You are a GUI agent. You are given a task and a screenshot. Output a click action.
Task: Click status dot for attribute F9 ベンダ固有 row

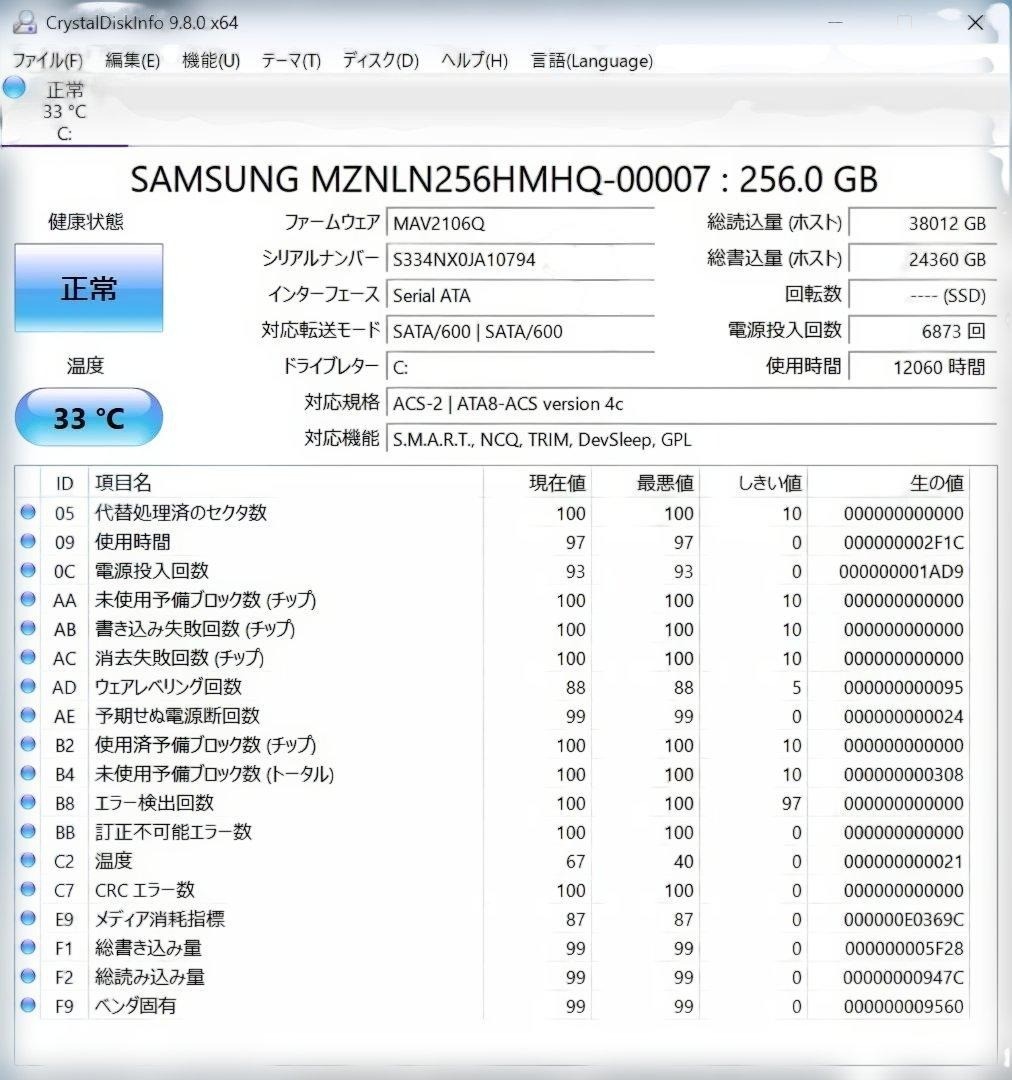coord(28,1004)
